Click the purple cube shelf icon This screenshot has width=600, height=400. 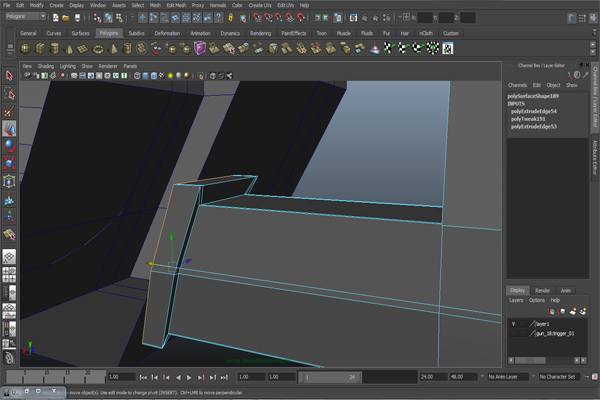(x=200, y=49)
